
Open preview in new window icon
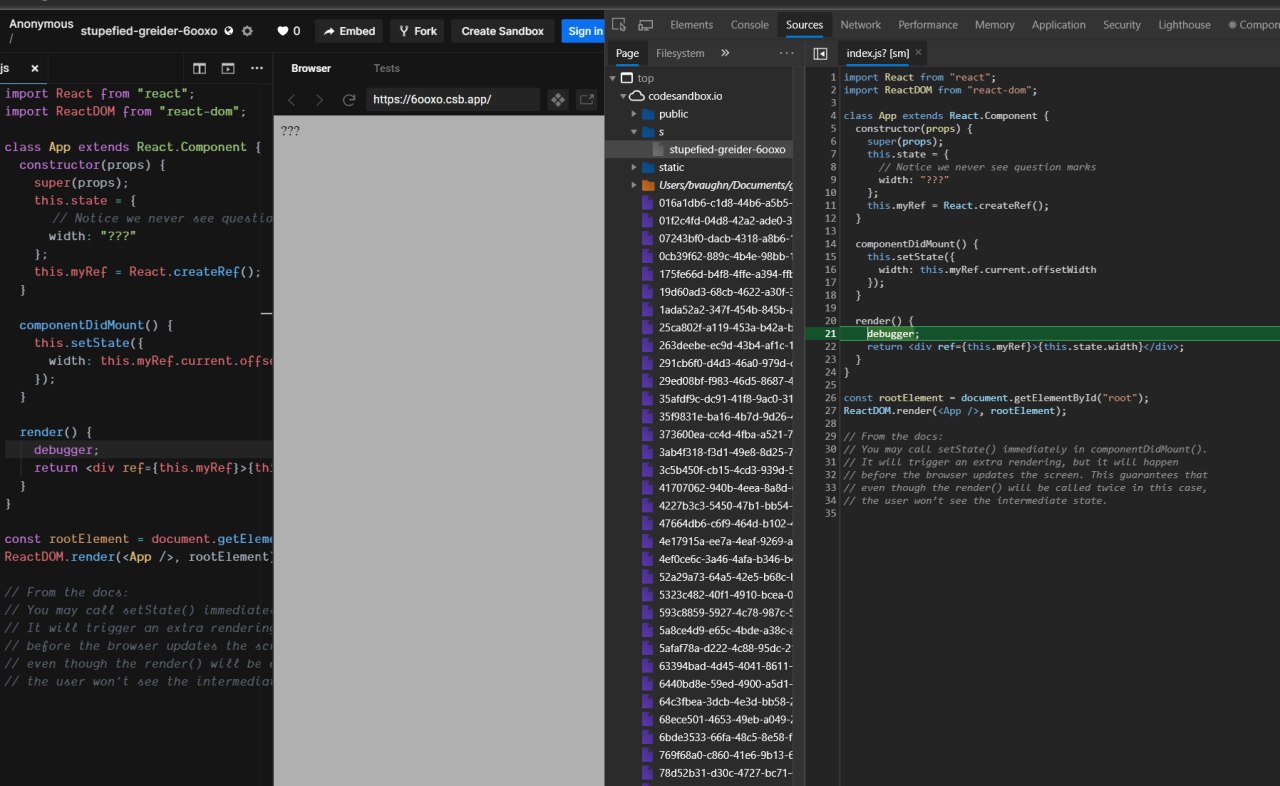point(587,100)
